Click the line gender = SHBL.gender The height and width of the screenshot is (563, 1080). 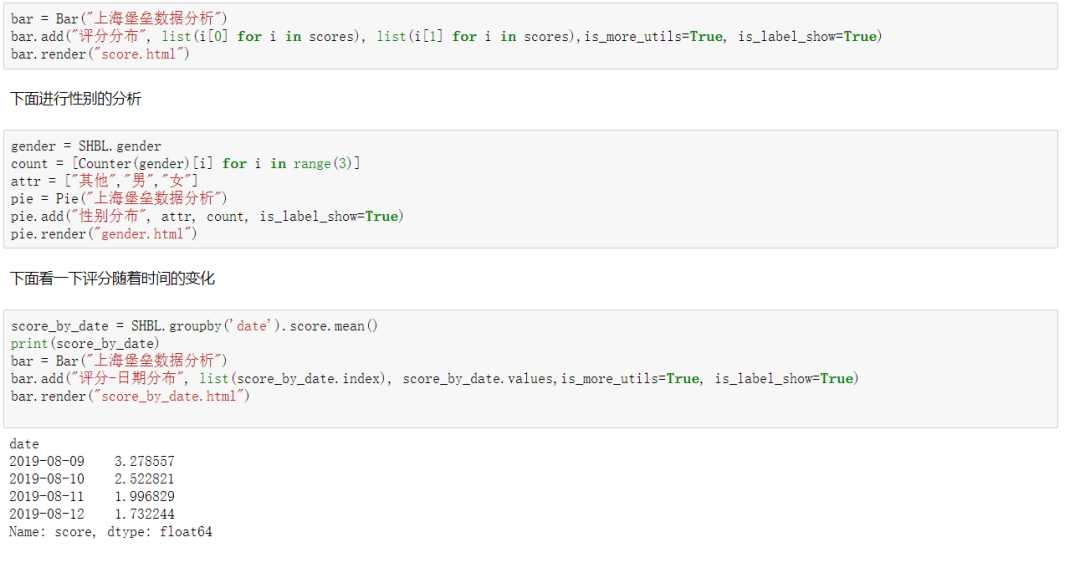pos(86,146)
